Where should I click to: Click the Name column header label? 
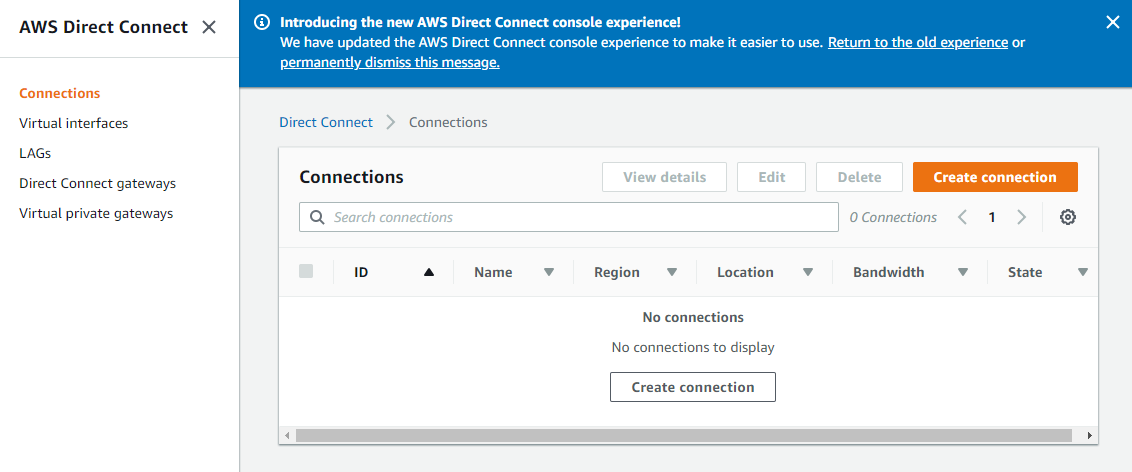[493, 272]
